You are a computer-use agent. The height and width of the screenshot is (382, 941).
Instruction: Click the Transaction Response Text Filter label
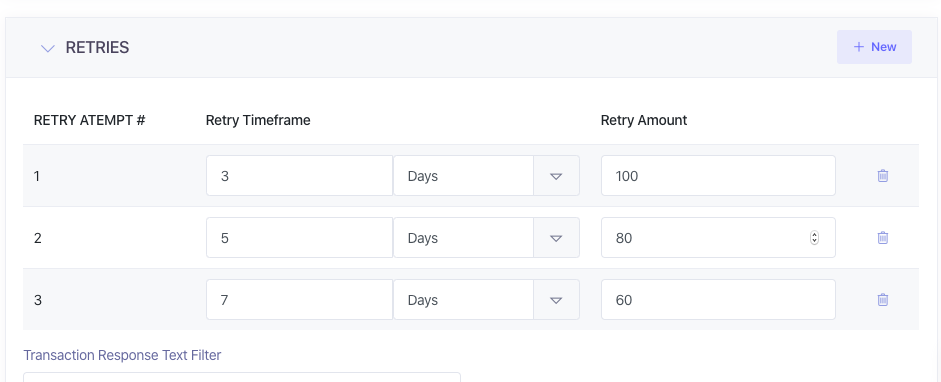click(x=122, y=355)
